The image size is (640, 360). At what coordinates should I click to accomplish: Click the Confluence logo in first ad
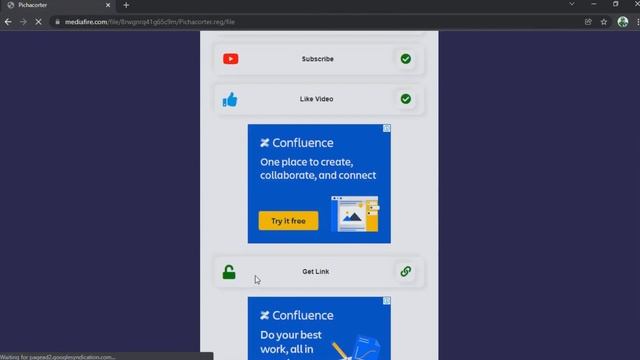pos(297,143)
